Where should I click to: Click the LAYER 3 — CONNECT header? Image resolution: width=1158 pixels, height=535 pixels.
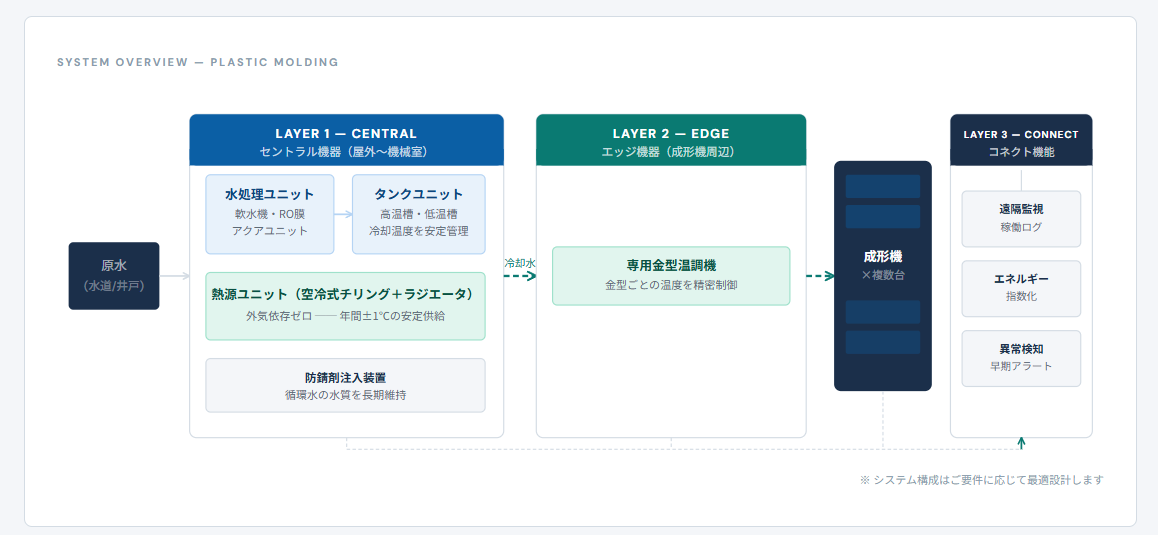[x=1021, y=140]
